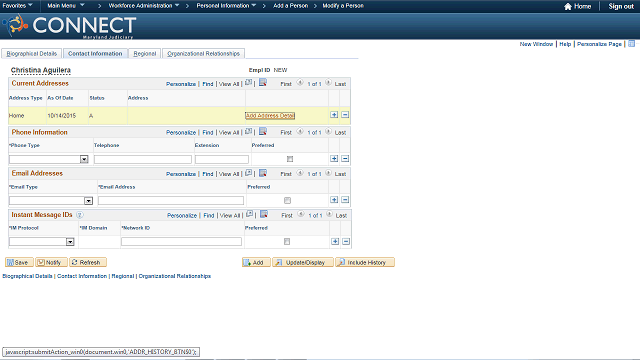The image size is (640, 360).
Task: Check Preferred box for instant message ID
Action: point(287,242)
